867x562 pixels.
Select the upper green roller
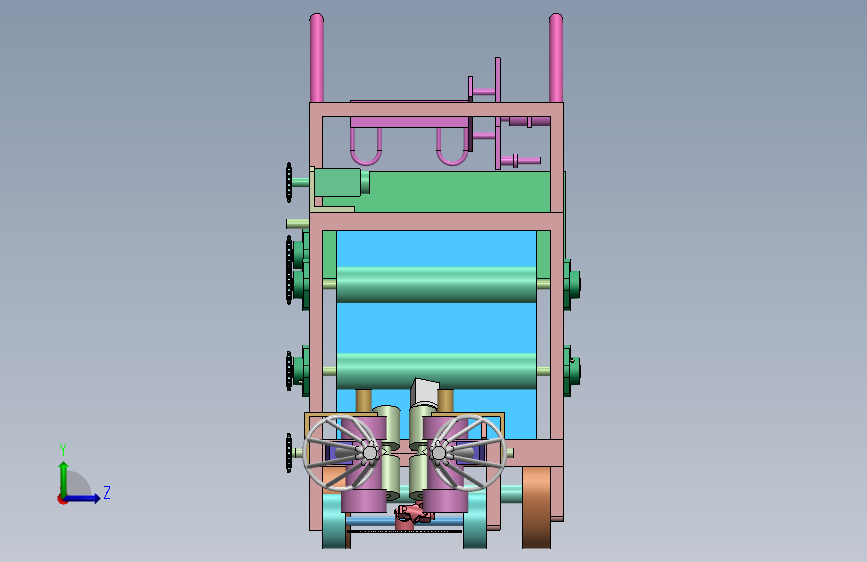(436, 284)
